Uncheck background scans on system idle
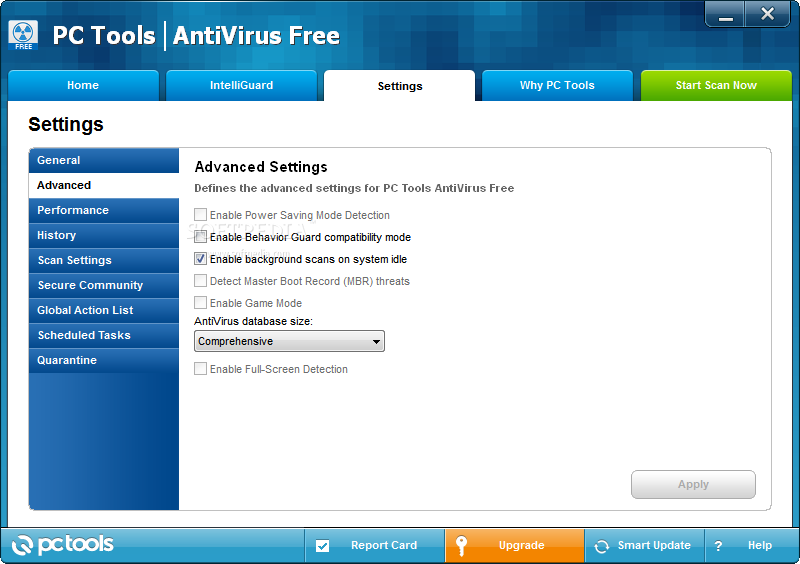This screenshot has width=800, height=564. point(201,258)
